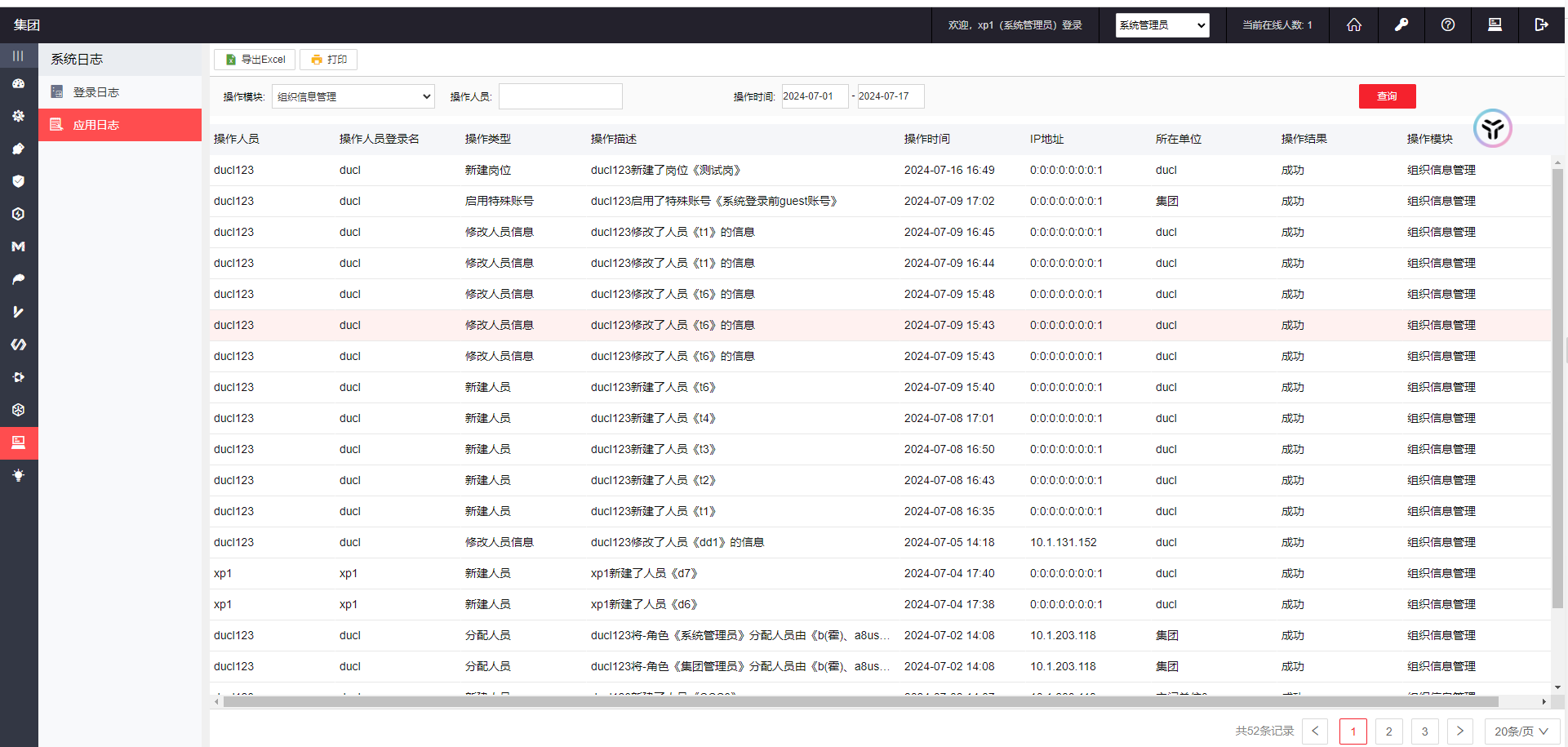This screenshot has height=747, width=1568.
Task: Click the lightbulb icon in left sidebar
Action: coord(18,475)
